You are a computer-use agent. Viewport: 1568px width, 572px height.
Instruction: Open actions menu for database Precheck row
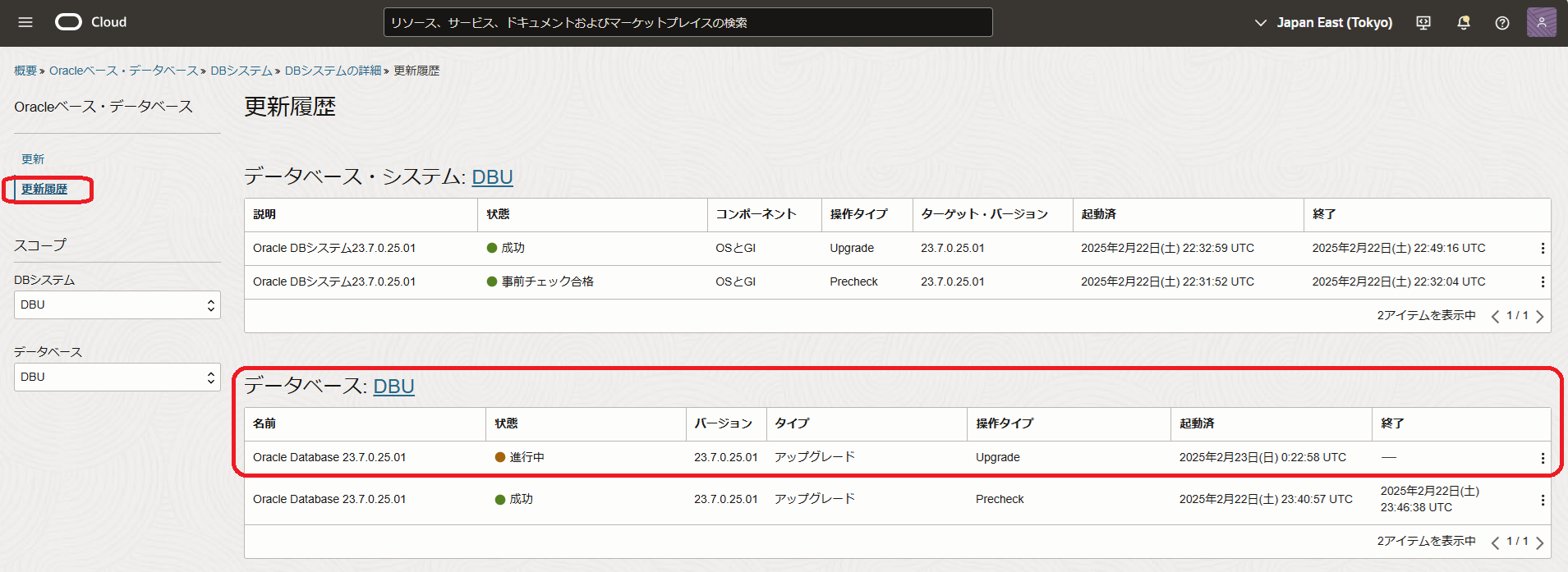pos(1543,500)
